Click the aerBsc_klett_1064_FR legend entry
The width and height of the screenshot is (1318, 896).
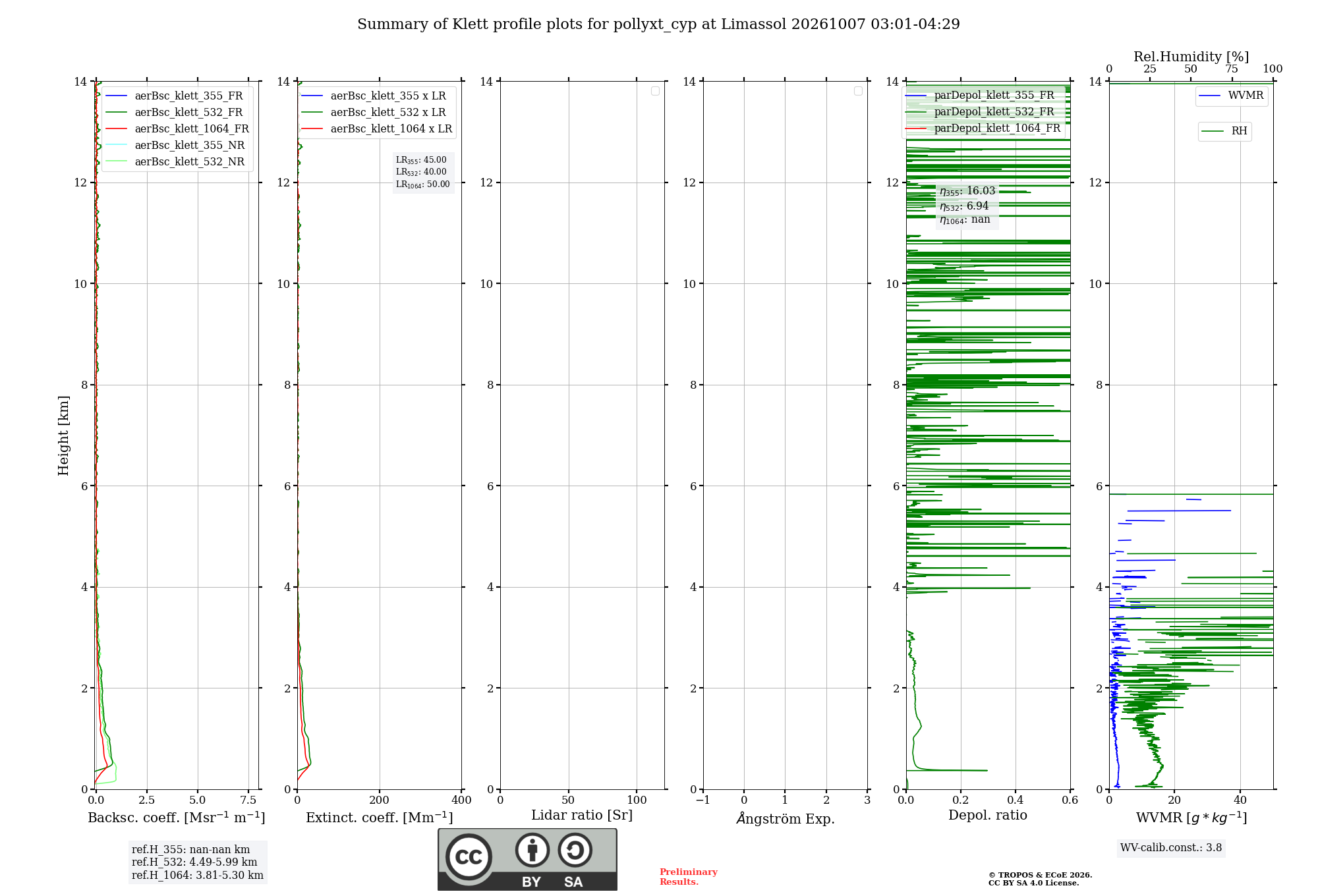177,129
